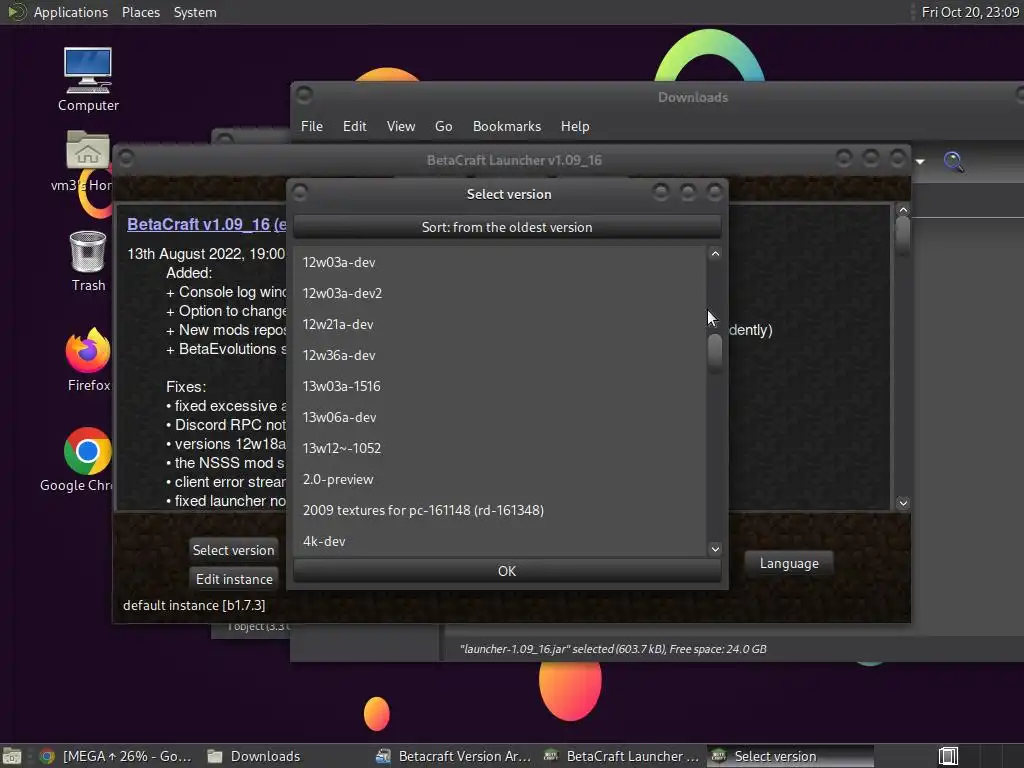The height and width of the screenshot is (768, 1024).
Task: Click the dropdown arrow beside the search icon
Action: pyautogui.click(x=920, y=161)
